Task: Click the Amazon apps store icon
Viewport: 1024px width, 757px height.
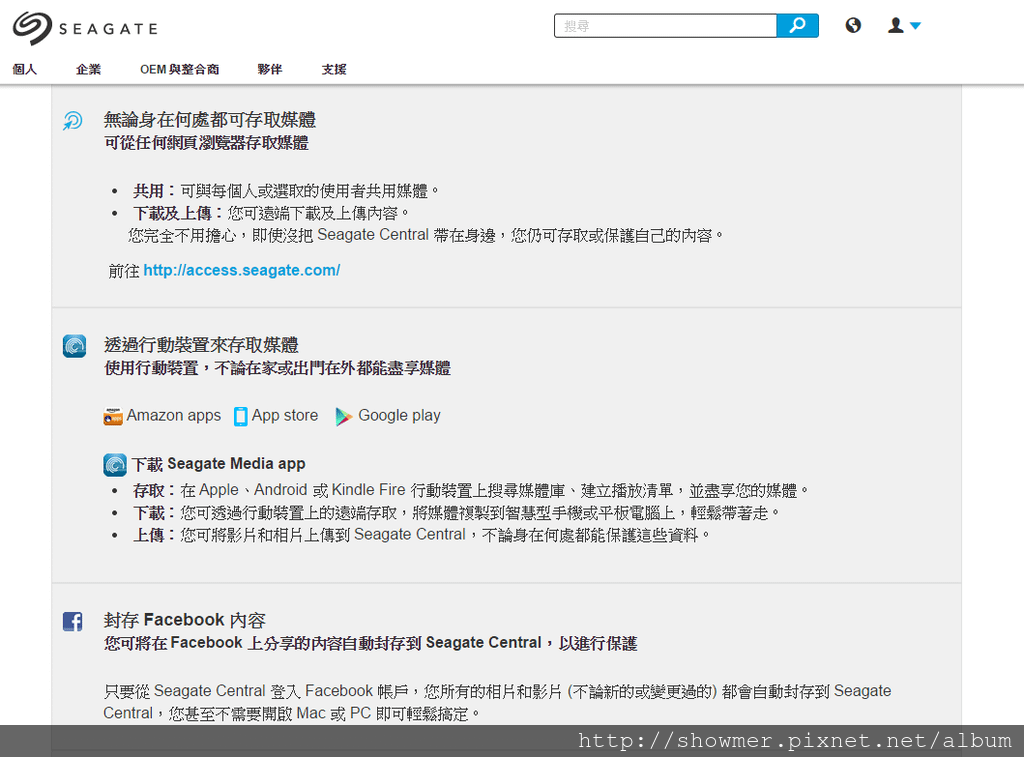Action: pos(112,416)
